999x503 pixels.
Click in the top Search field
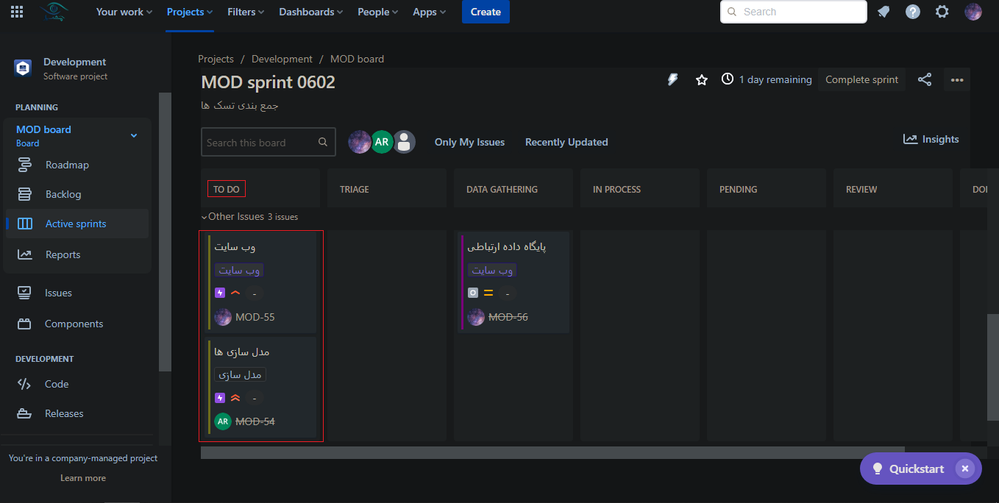click(x=793, y=11)
